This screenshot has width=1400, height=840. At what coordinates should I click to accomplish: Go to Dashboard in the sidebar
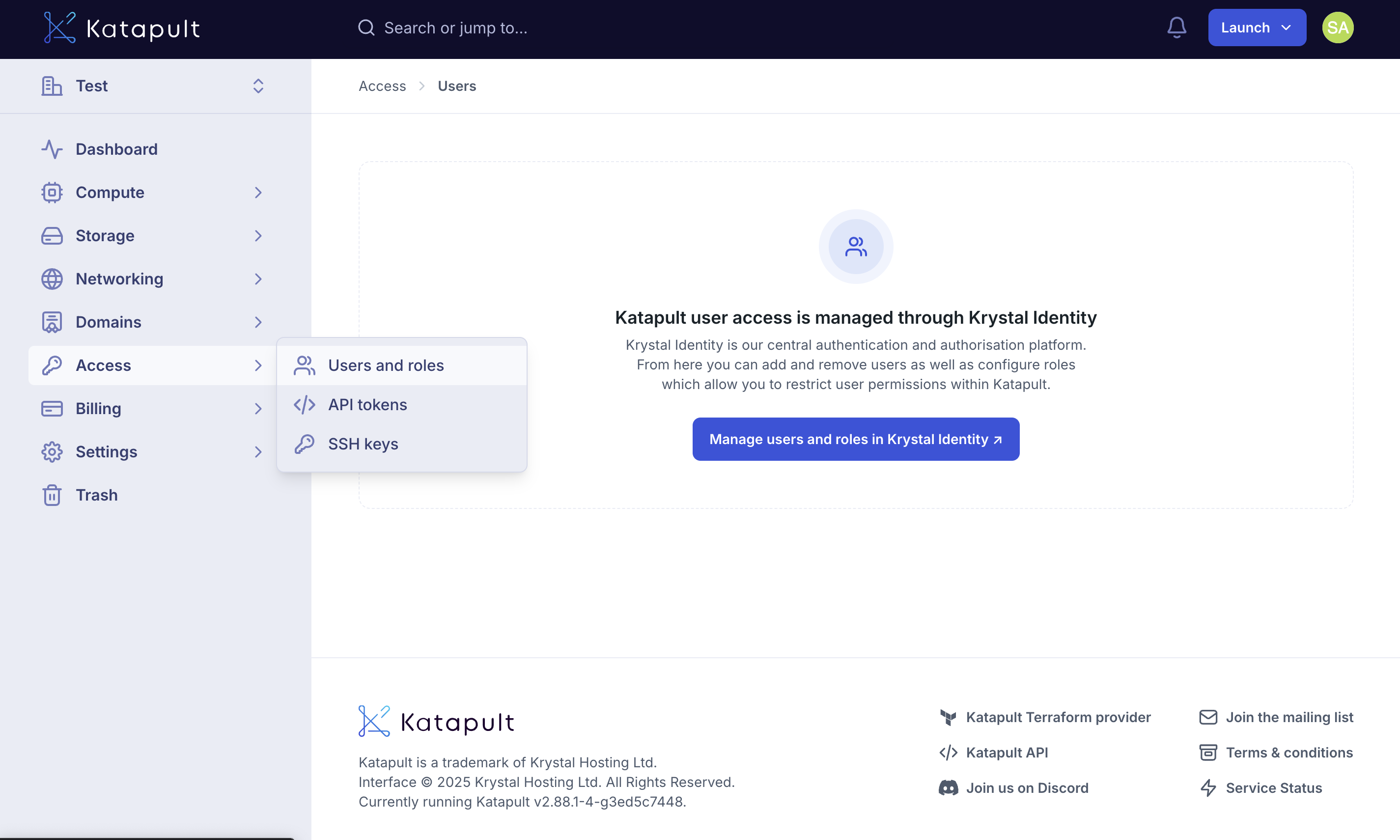[153, 149]
